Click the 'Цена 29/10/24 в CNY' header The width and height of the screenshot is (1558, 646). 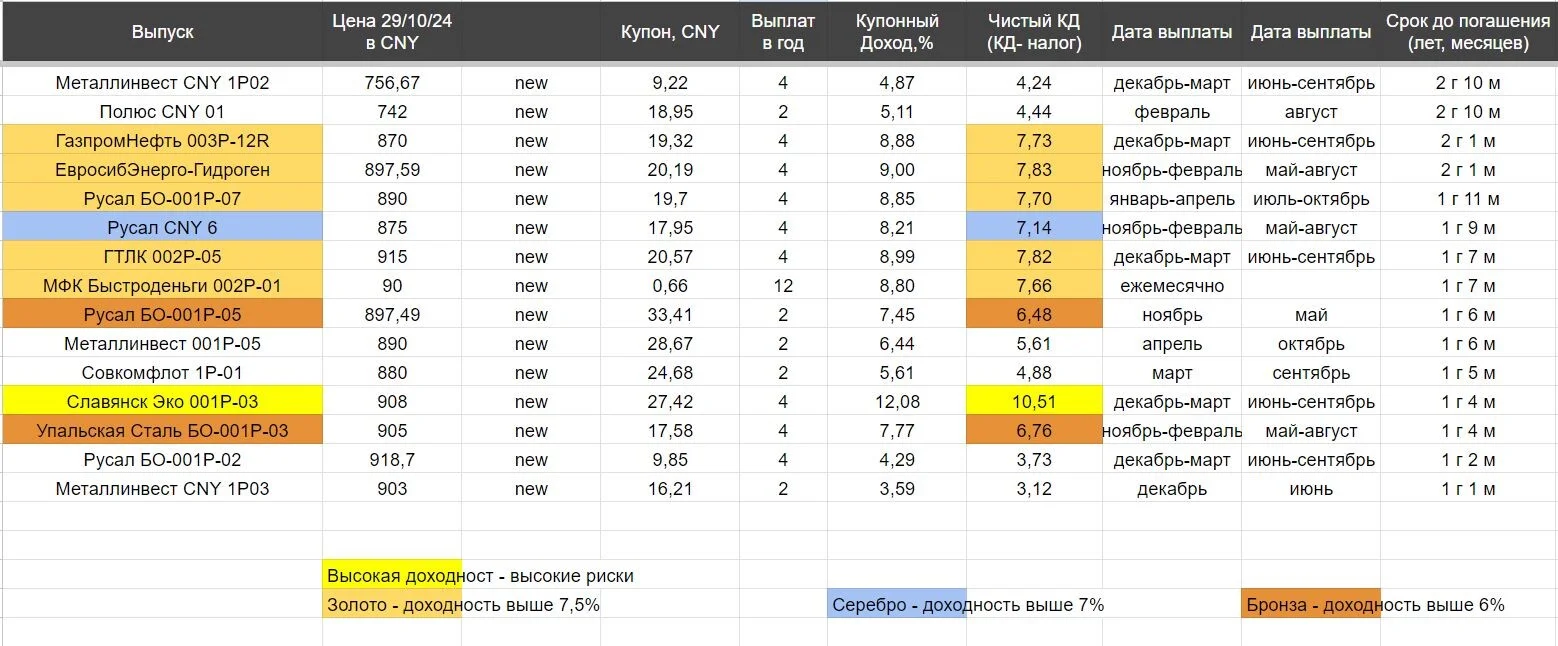click(x=392, y=32)
